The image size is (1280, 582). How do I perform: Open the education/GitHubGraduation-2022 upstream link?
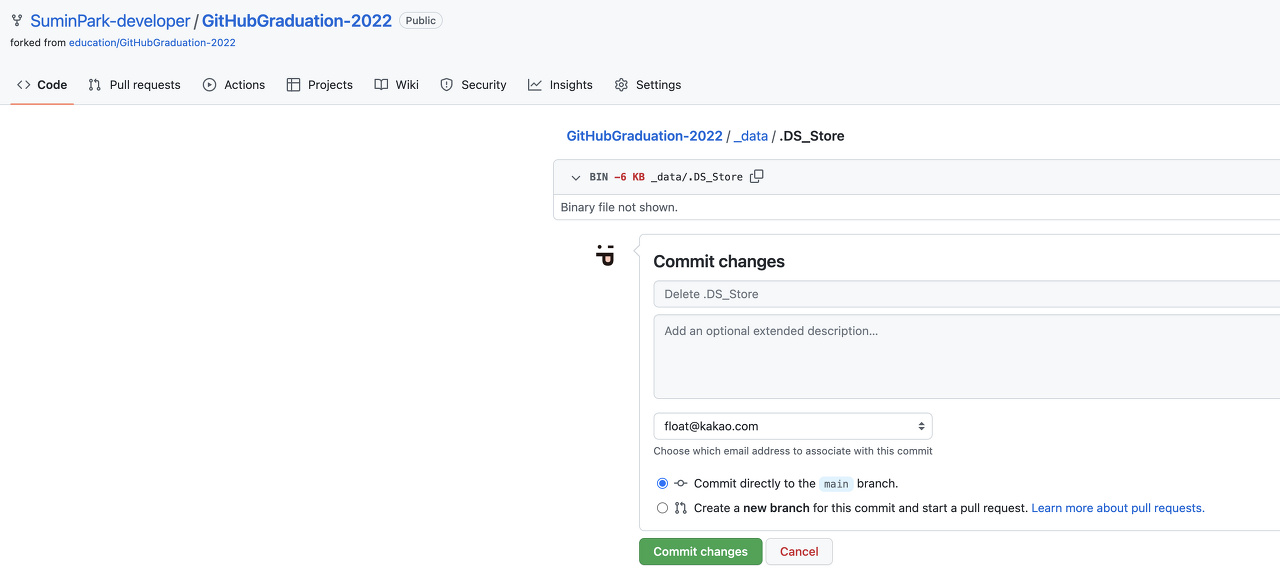[152, 43]
